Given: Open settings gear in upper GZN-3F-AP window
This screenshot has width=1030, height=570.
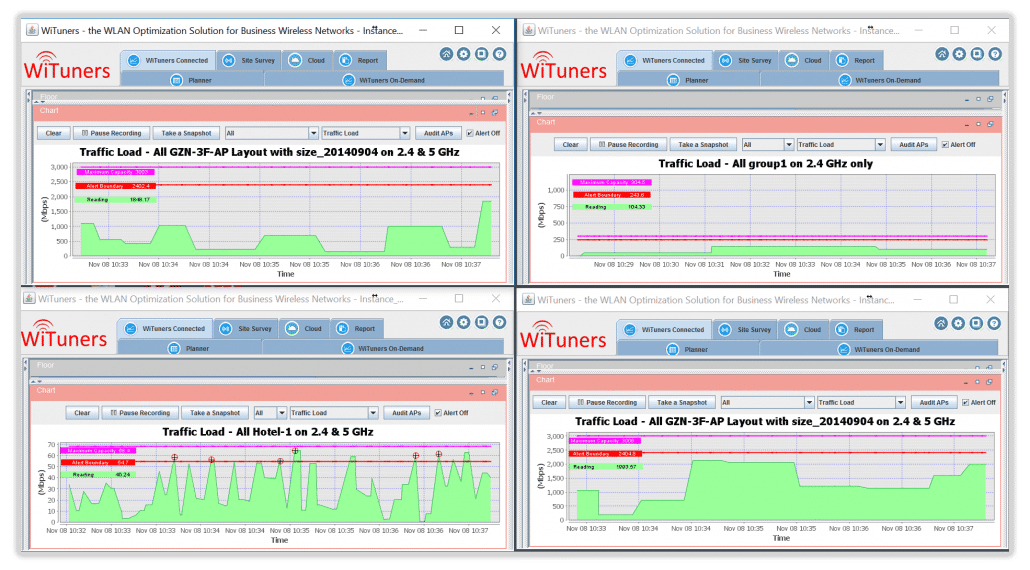Looking at the screenshot, I should tap(464, 54).
